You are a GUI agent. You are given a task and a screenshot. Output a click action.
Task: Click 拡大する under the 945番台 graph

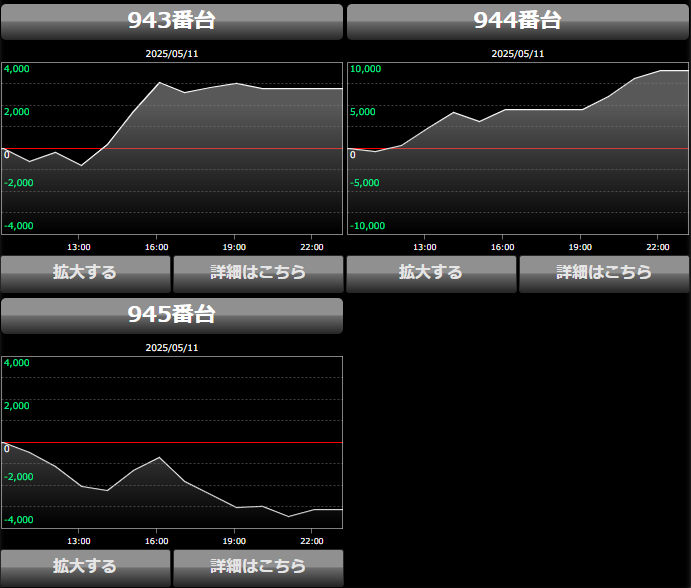pos(85,568)
